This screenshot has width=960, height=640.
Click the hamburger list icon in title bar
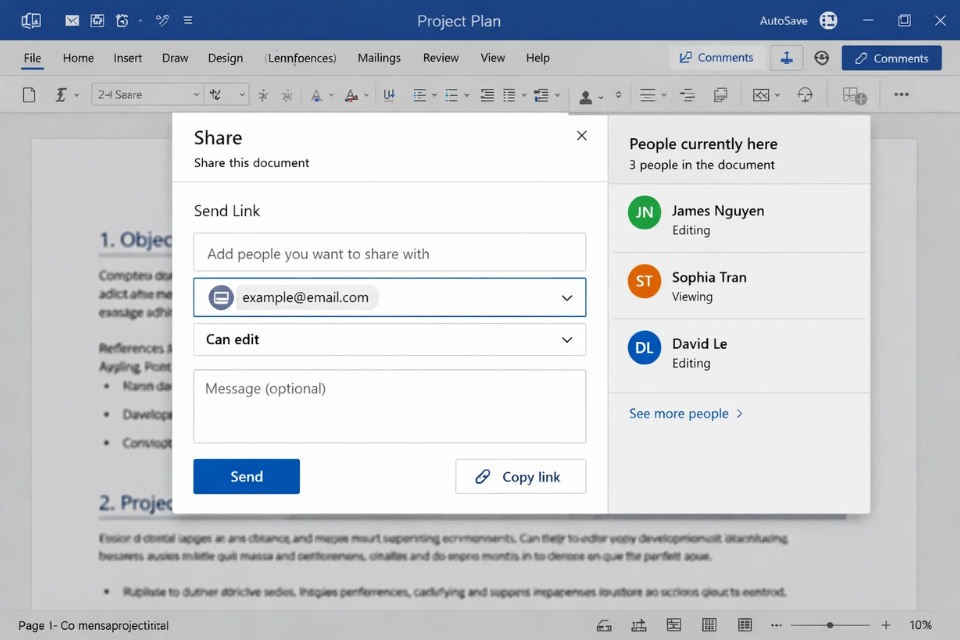(x=188, y=20)
